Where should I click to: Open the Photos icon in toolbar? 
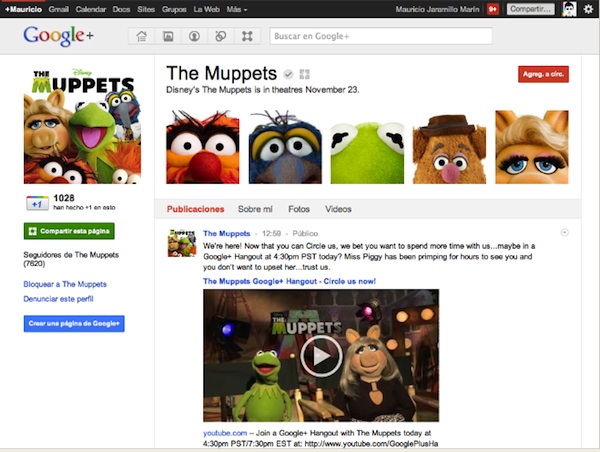pyautogui.click(x=168, y=36)
